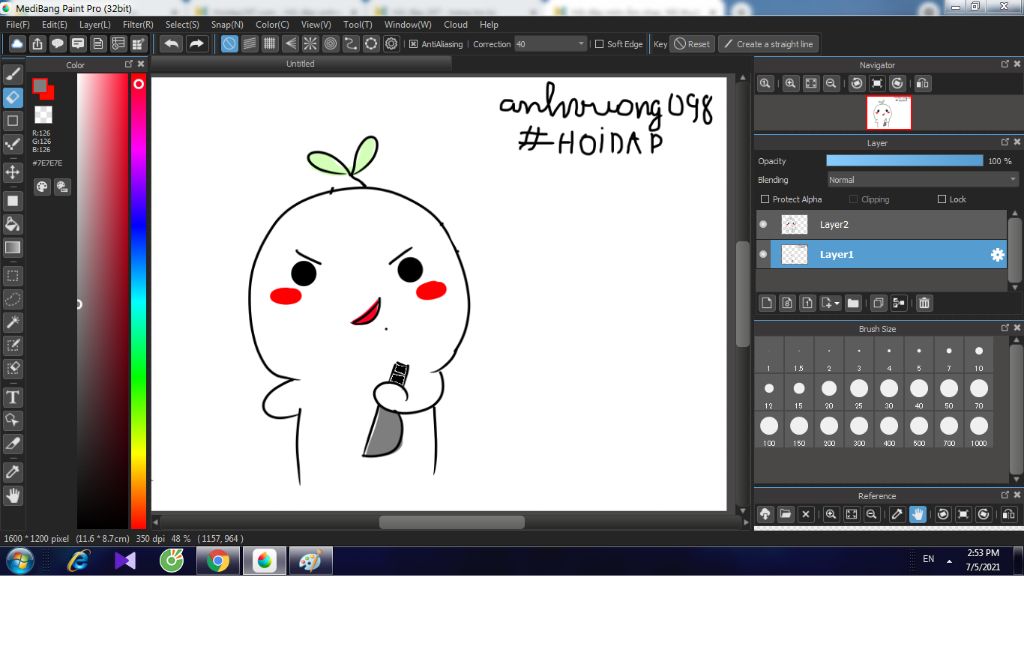Select the Hand tool
Screen dimensions: 1024x661
(12, 496)
